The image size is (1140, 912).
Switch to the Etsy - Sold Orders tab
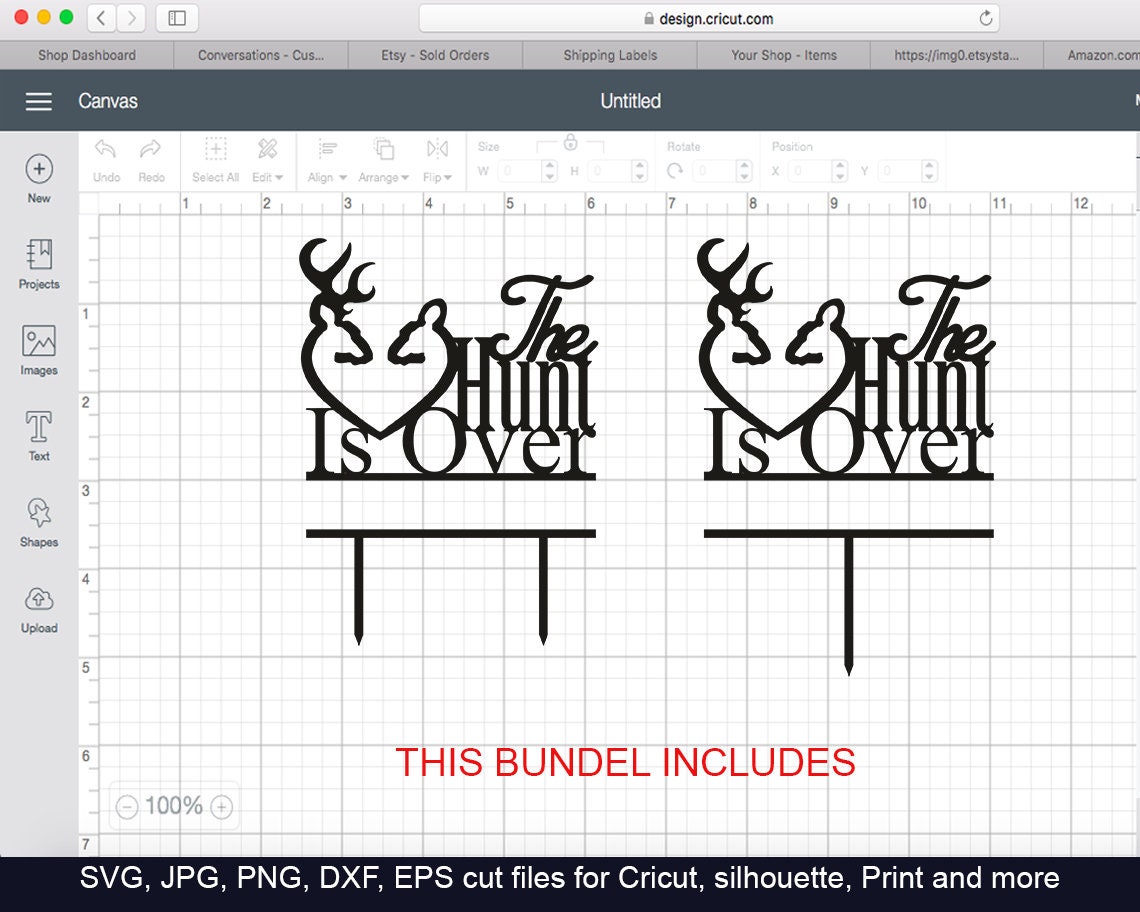click(x=436, y=55)
